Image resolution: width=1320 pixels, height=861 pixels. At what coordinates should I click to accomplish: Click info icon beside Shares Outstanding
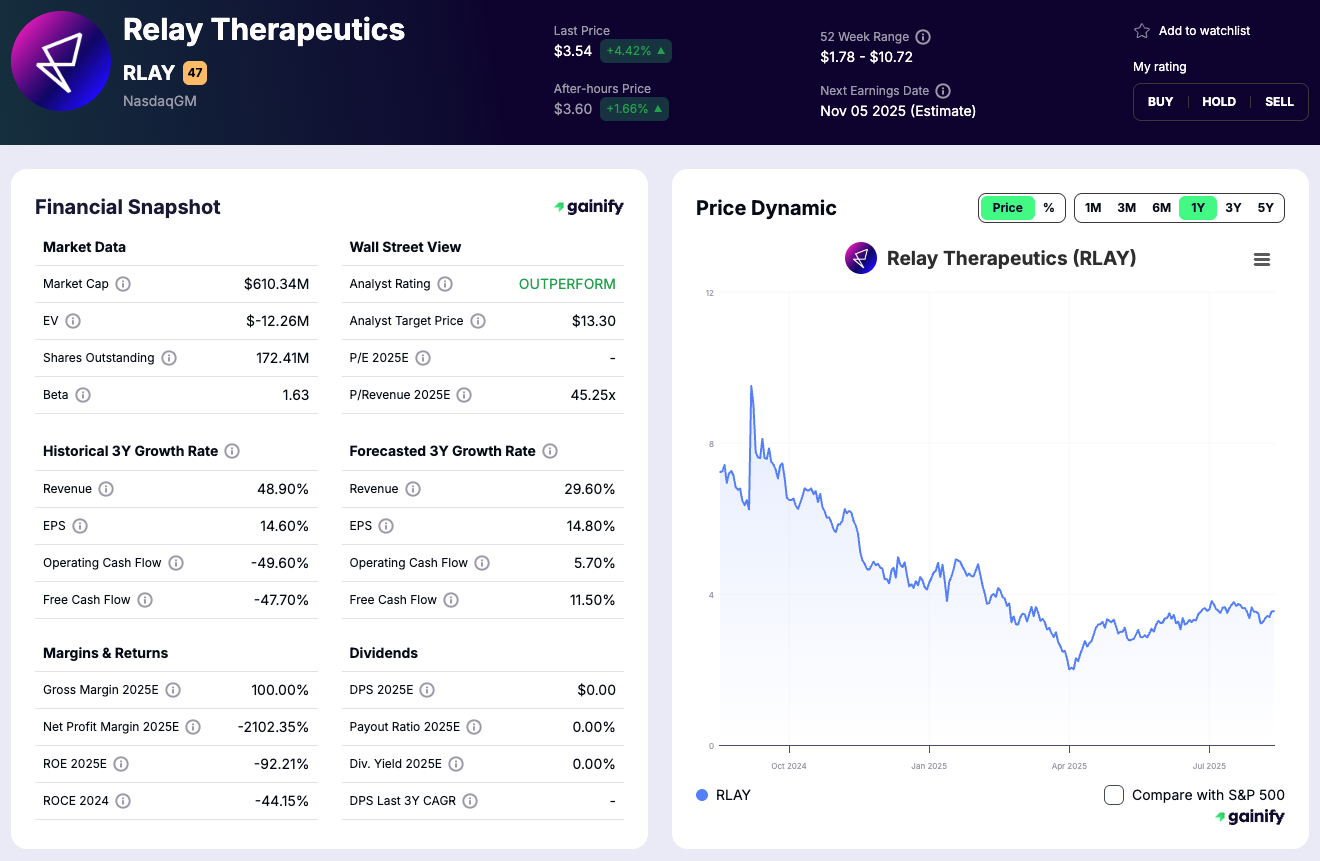(169, 358)
